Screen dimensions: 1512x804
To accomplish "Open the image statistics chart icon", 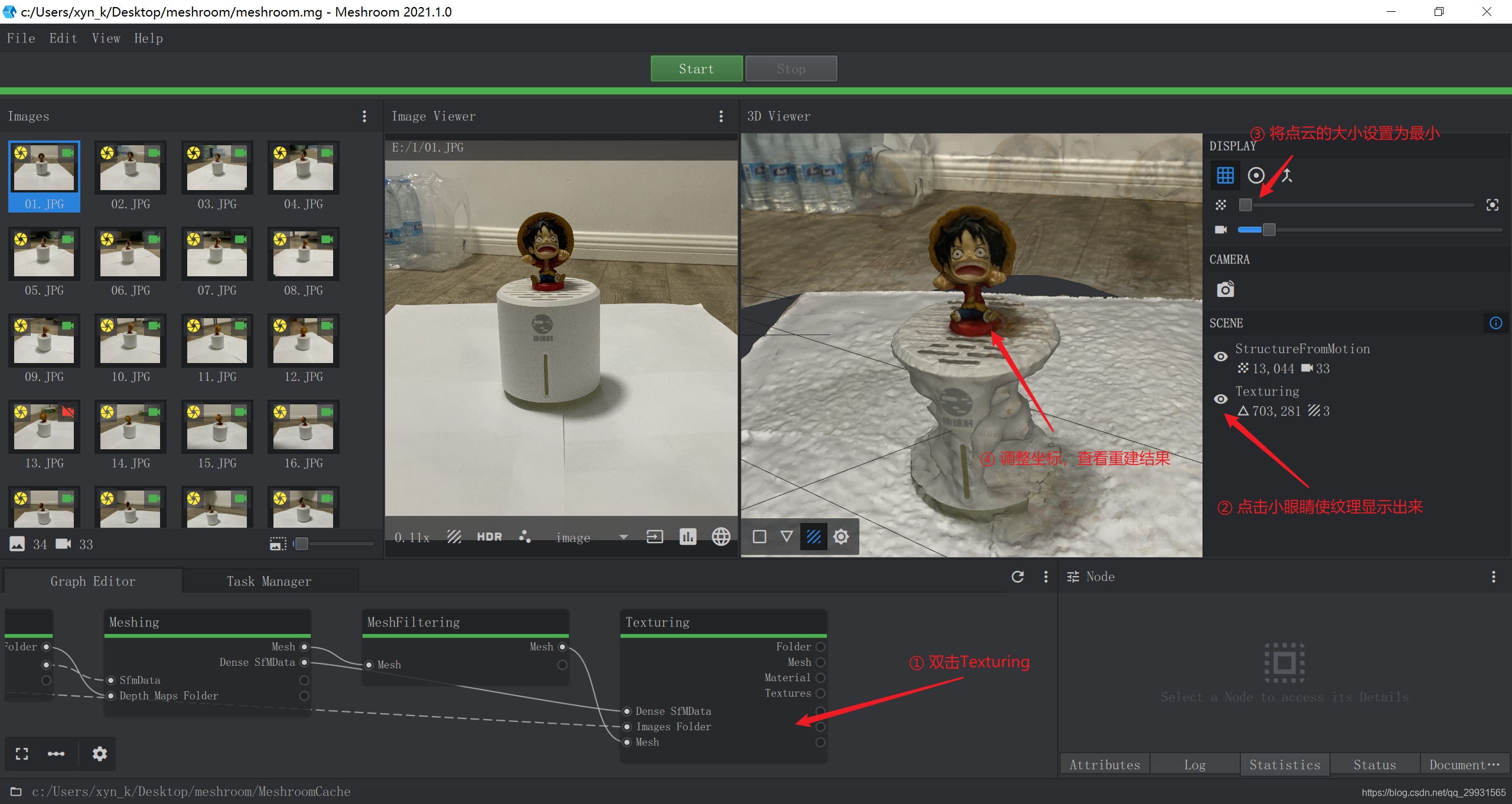I will coord(687,537).
